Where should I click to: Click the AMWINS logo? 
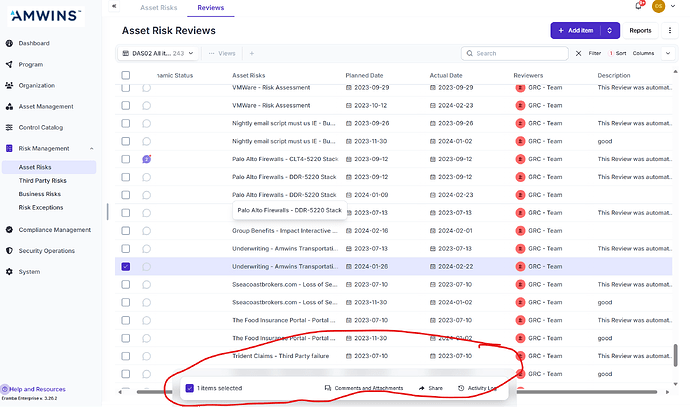tap(46, 16)
